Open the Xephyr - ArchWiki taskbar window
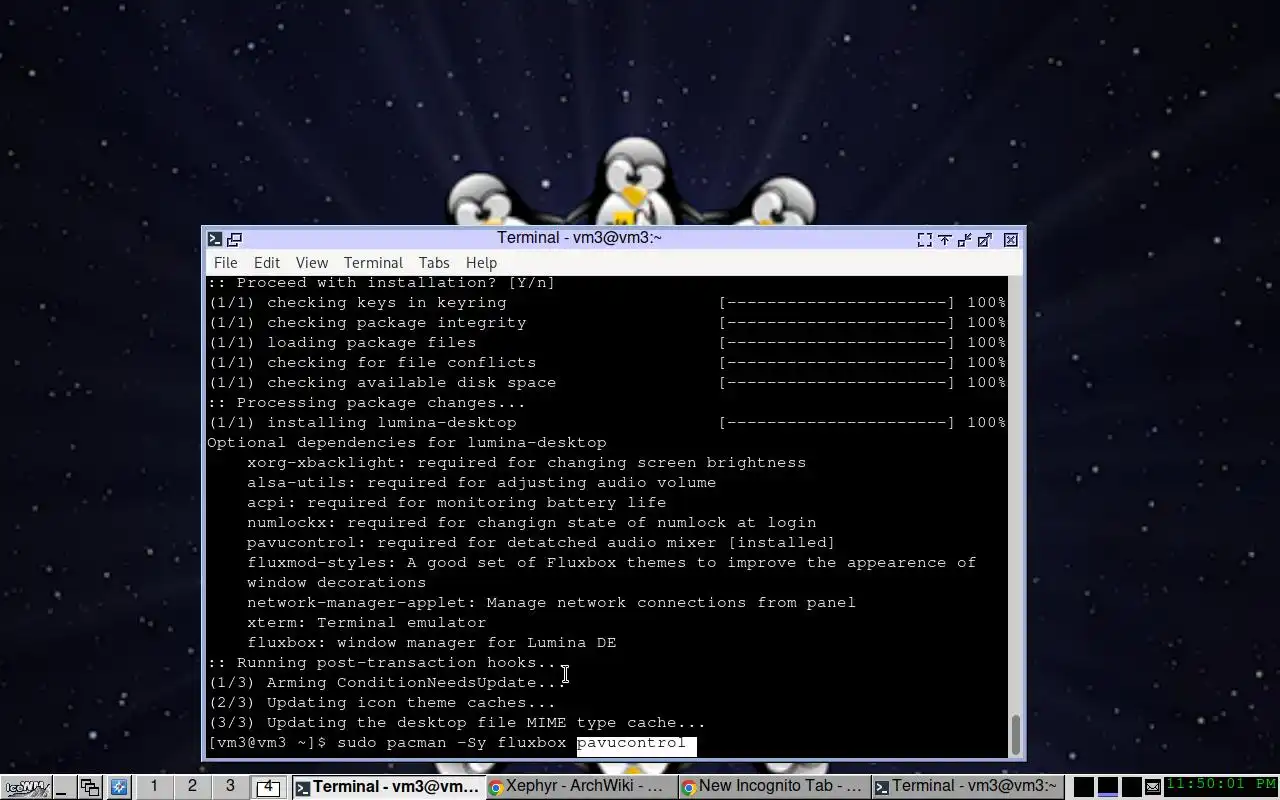Image resolution: width=1280 pixels, height=800 pixels. tap(580, 787)
